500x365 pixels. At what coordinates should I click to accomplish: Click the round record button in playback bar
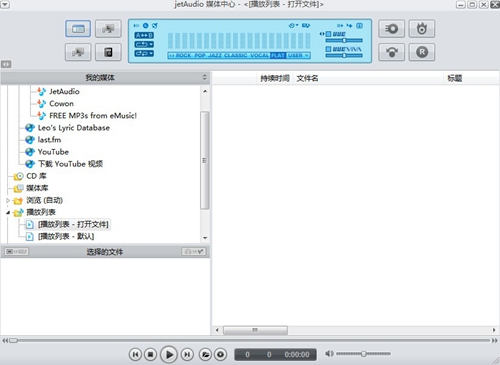[220, 354]
